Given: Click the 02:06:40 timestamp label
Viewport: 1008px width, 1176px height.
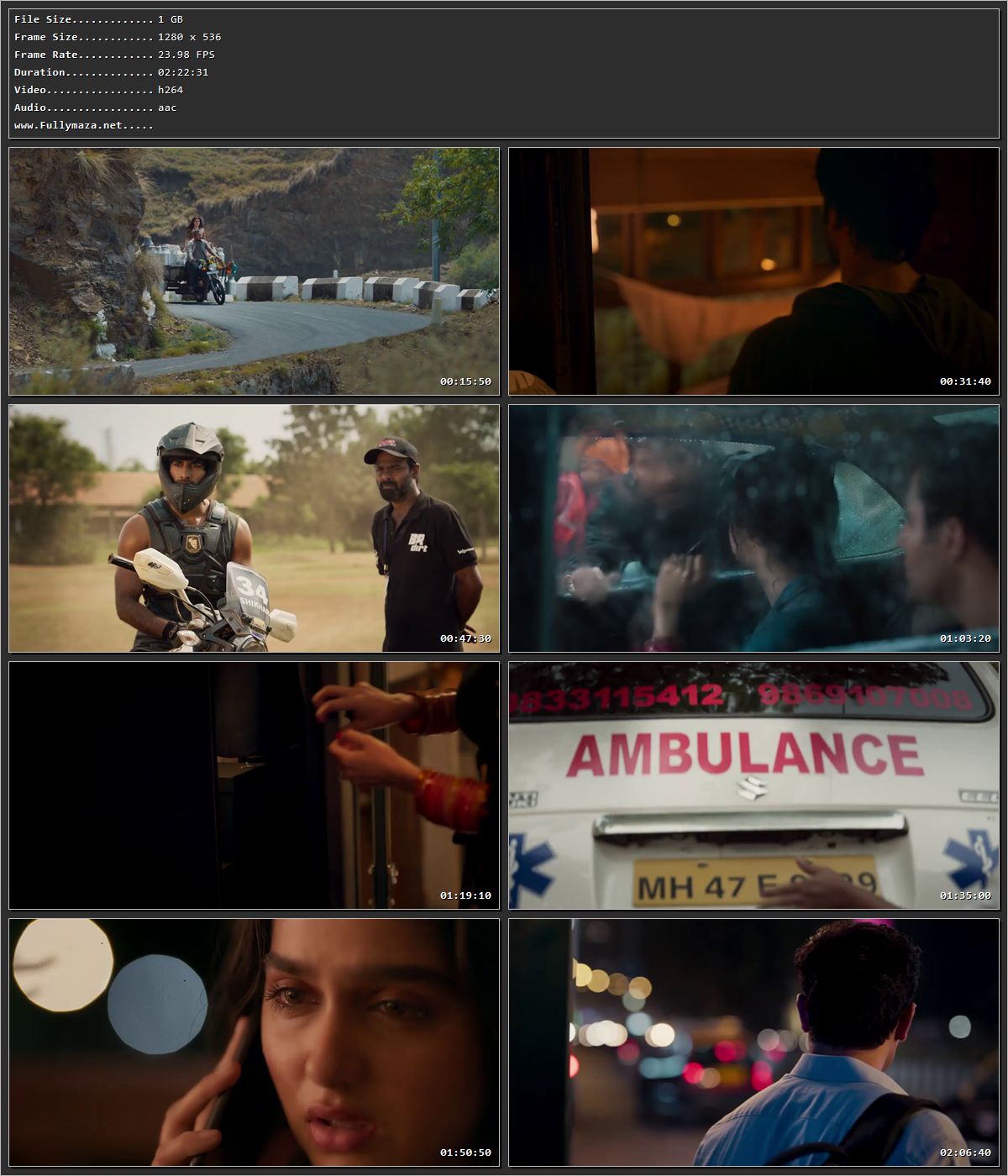Looking at the screenshot, I should 965,1152.
